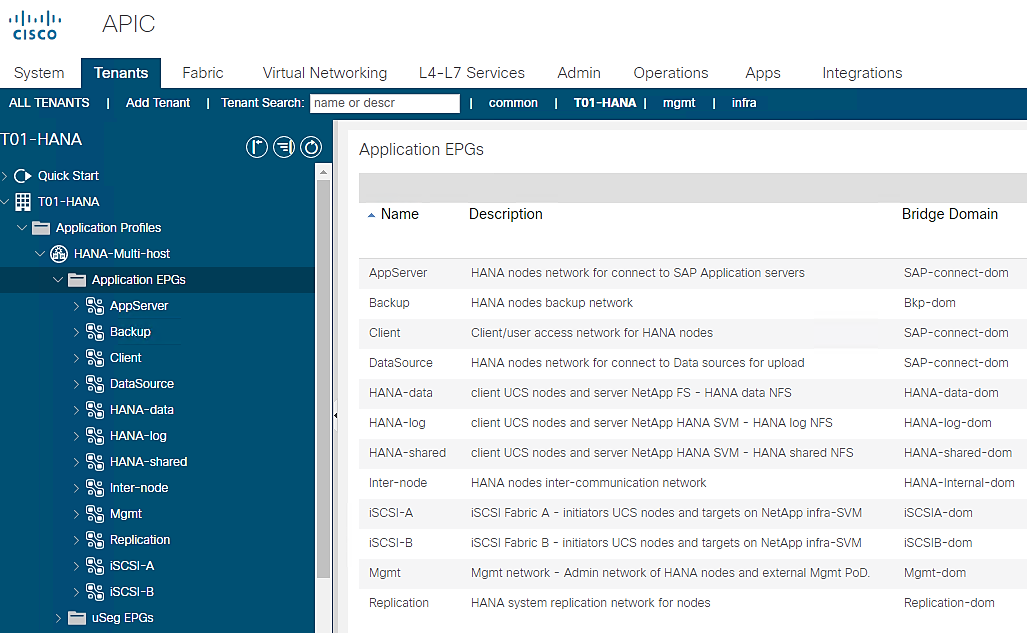
Task: Switch to Virtual Networking tab
Action: coord(324,73)
